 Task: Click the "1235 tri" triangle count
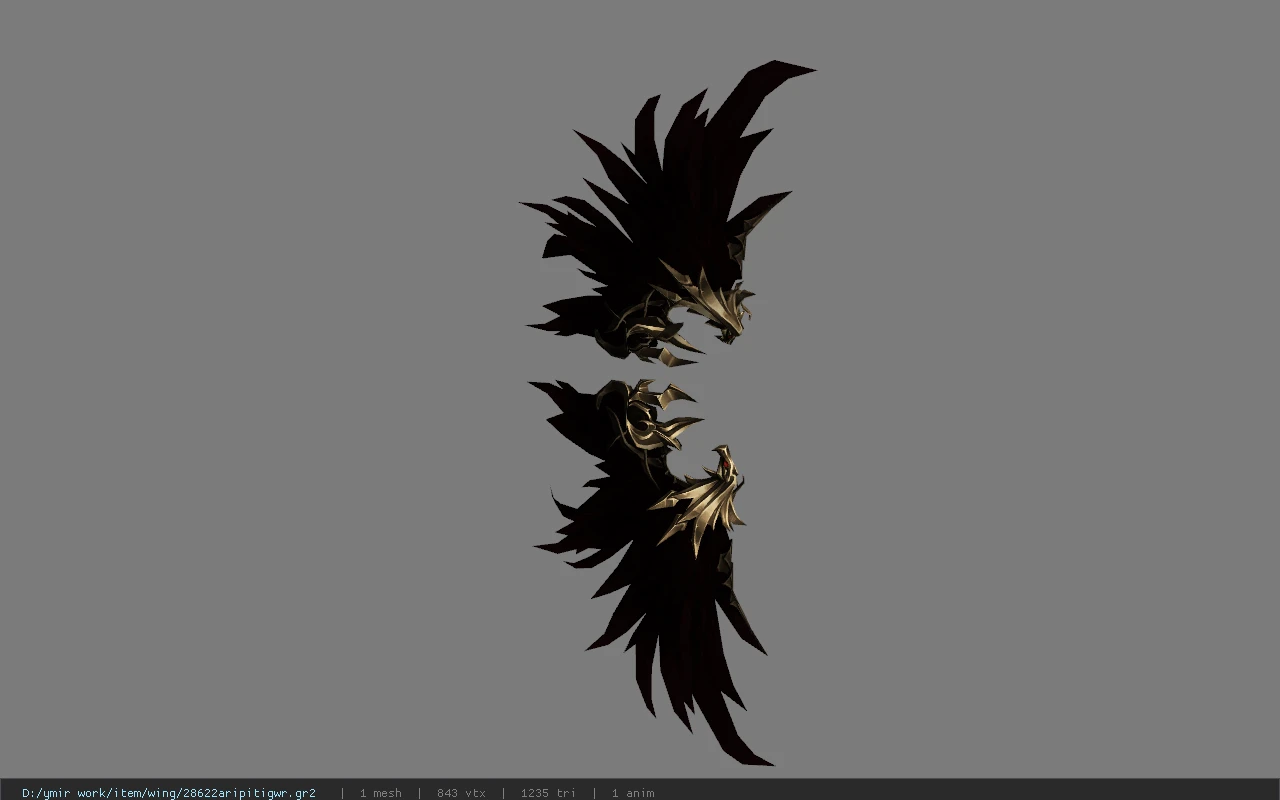548,793
